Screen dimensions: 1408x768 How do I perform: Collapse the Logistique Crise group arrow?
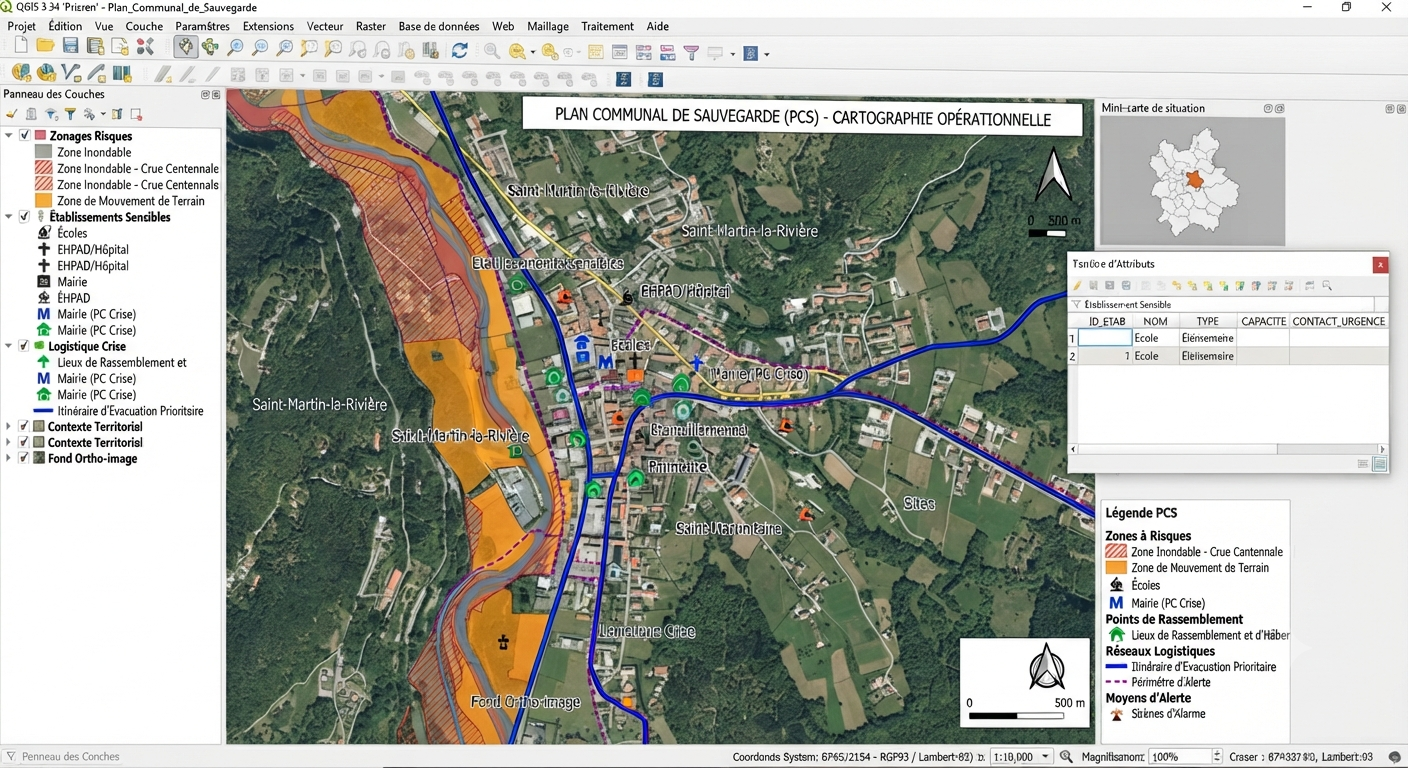click(x=9, y=346)
